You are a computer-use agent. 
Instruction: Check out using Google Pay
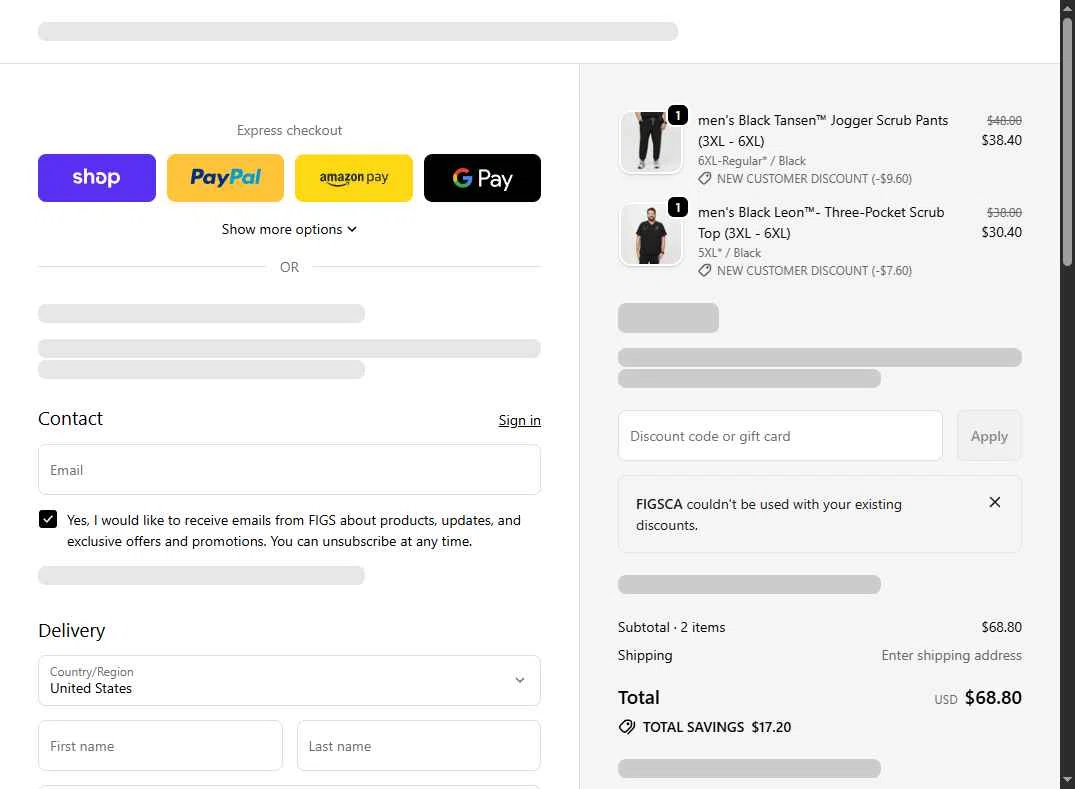[482, 178]
